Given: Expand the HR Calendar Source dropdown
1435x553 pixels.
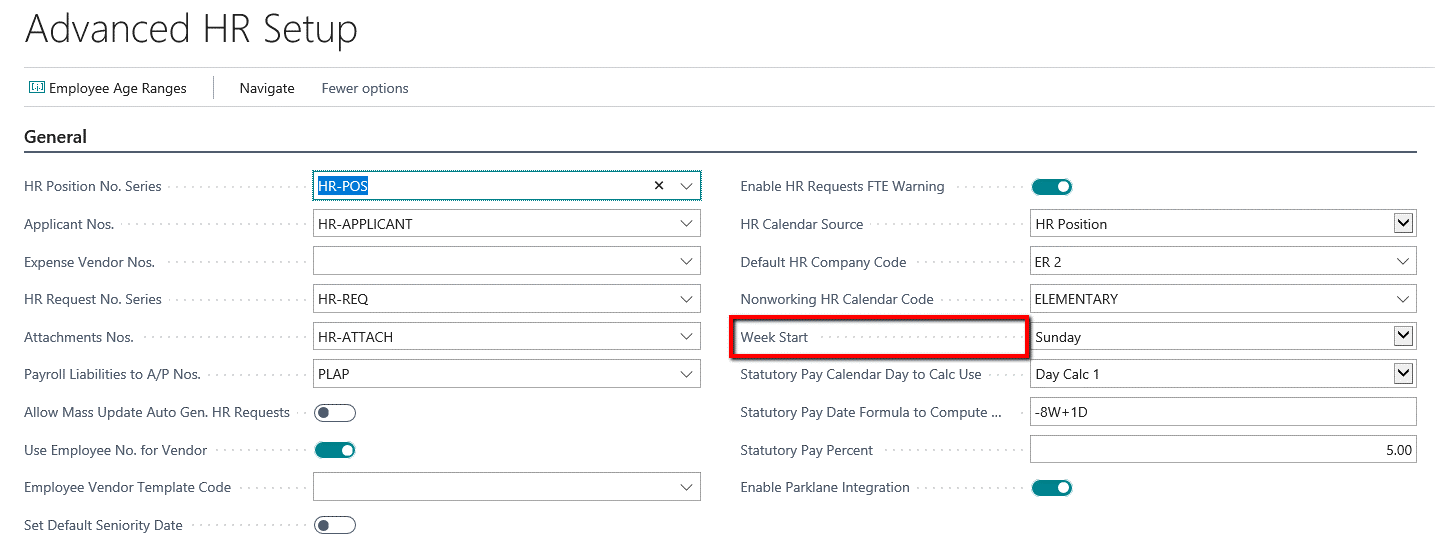Looking at the screenshot, I should (1403, 224).
